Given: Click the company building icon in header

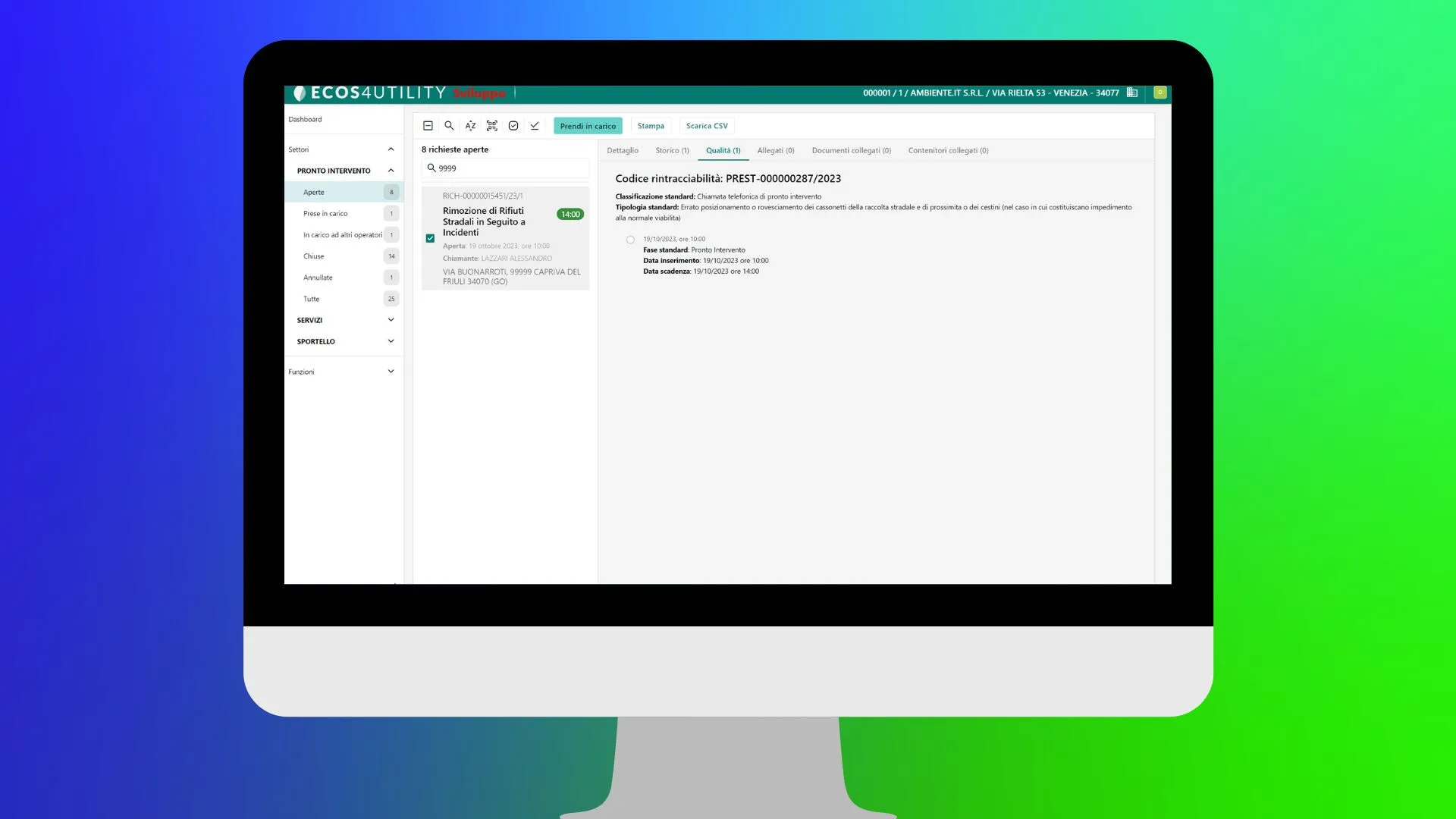Looking at the screenshot, I should pyautogui.click(x=1132, y=93).
